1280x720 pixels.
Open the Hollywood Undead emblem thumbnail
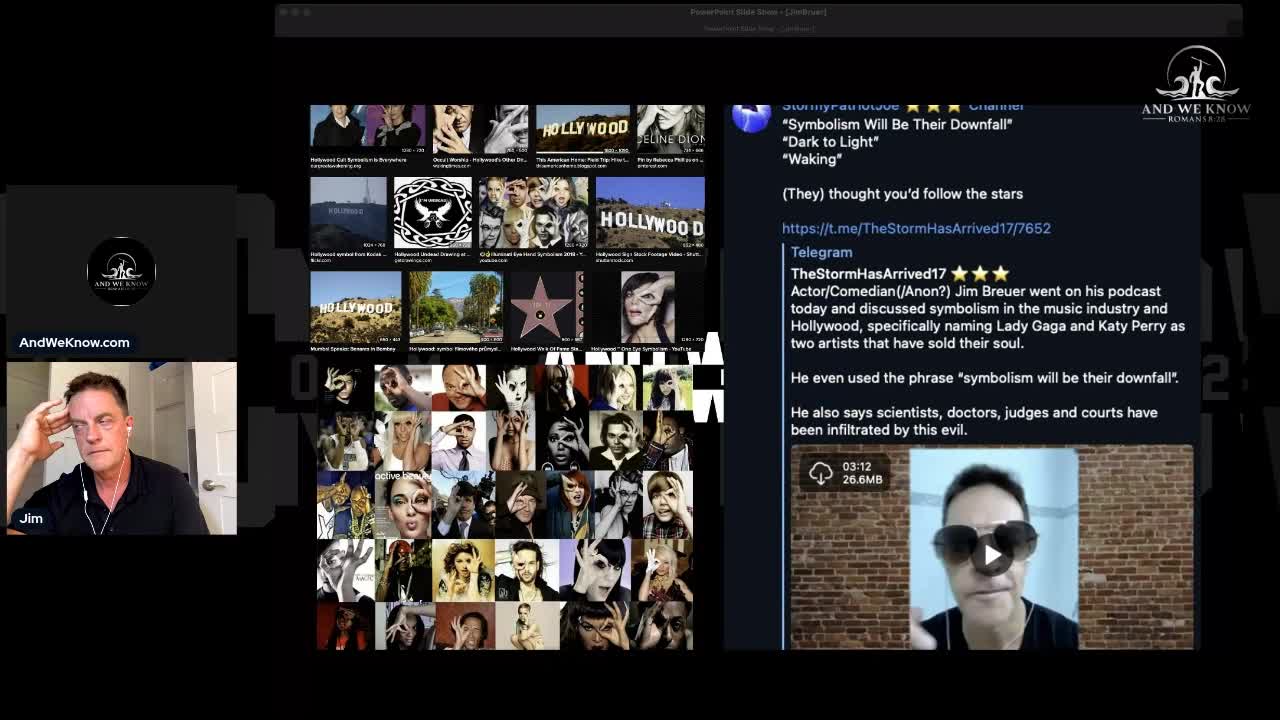[x=433, y=213]
